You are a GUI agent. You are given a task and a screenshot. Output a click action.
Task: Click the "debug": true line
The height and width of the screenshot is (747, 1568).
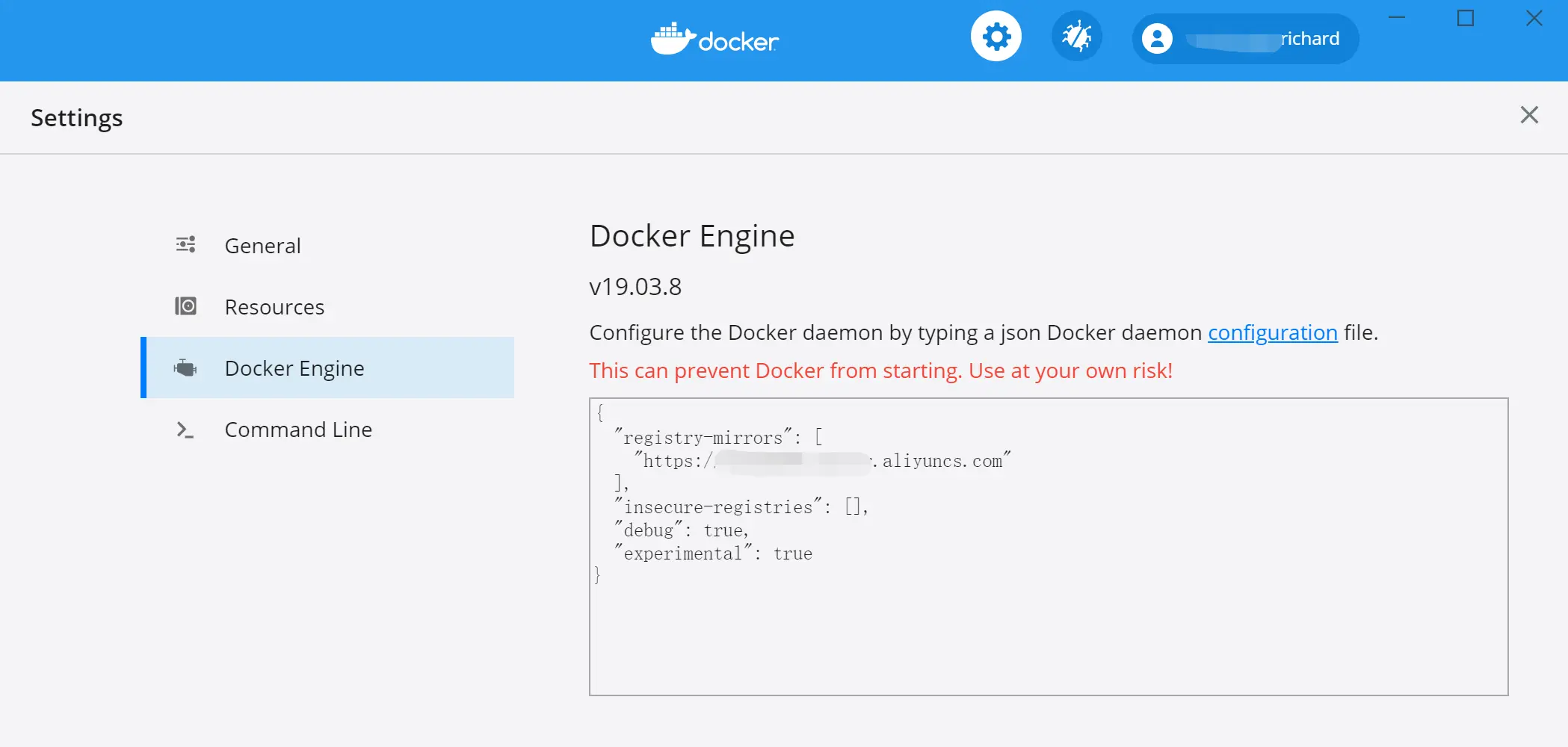pyautogui.click(x=681, y=530)
